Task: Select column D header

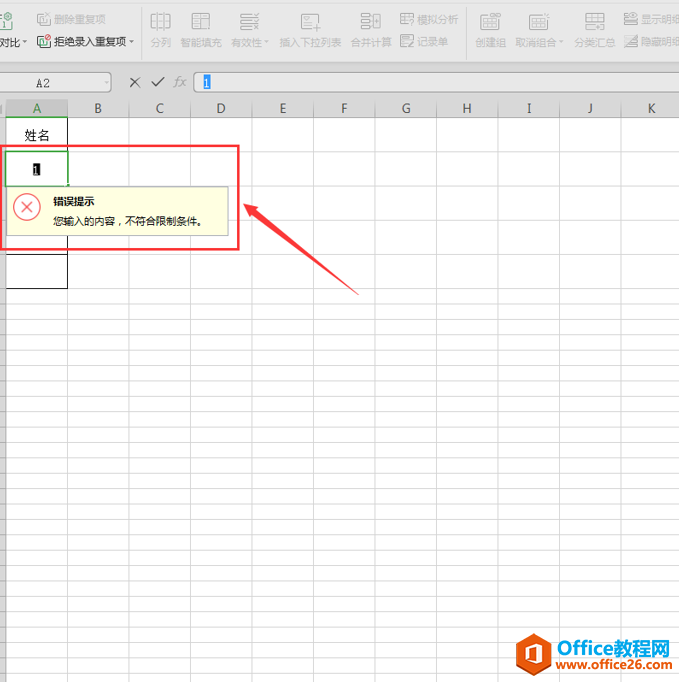Action: point(221,108)
